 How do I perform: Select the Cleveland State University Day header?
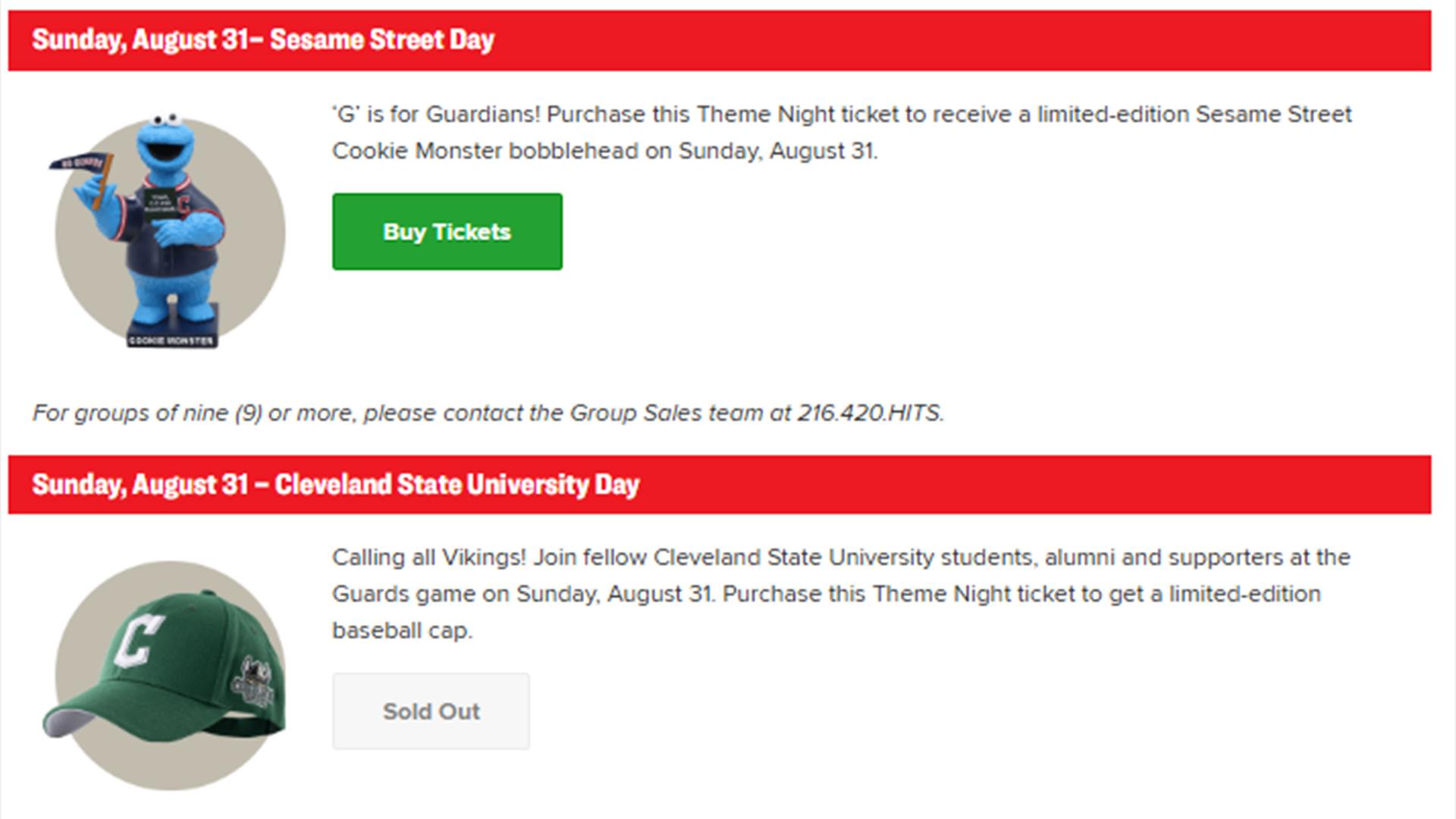coord(720,485)
